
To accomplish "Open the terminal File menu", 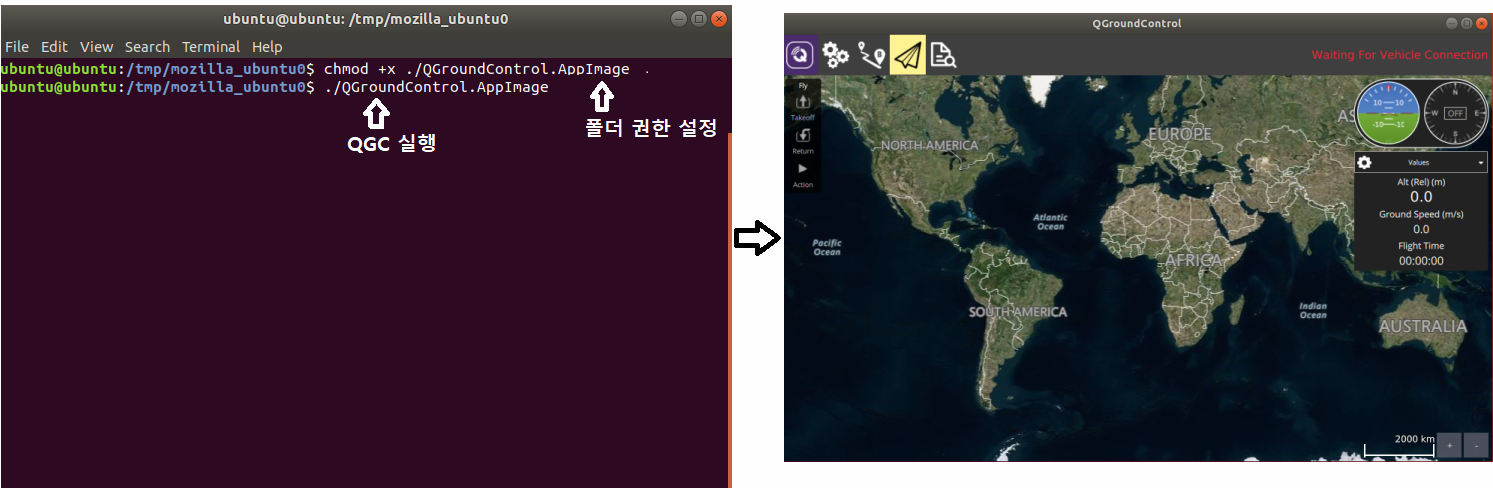I will (17, 47).
